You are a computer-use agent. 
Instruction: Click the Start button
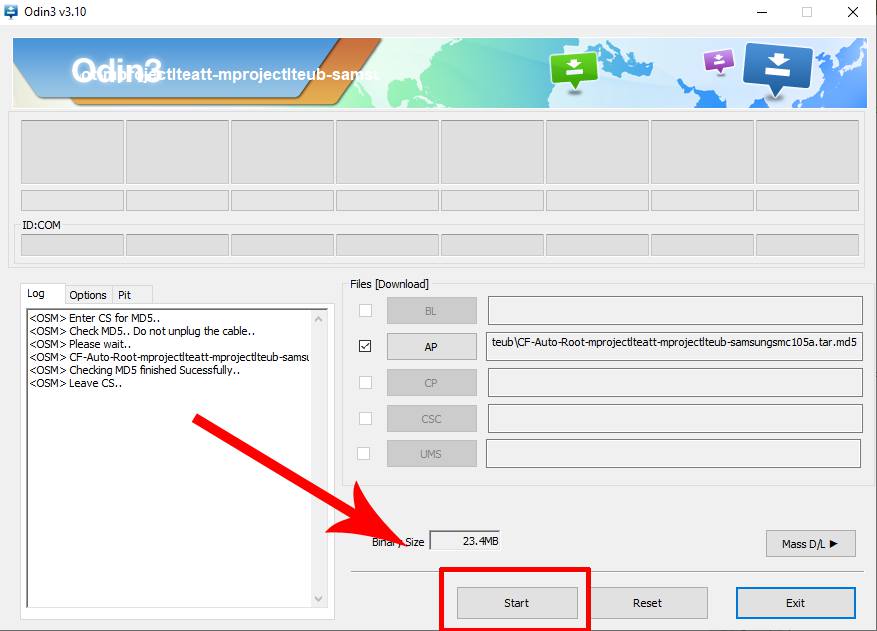(517, 602)
